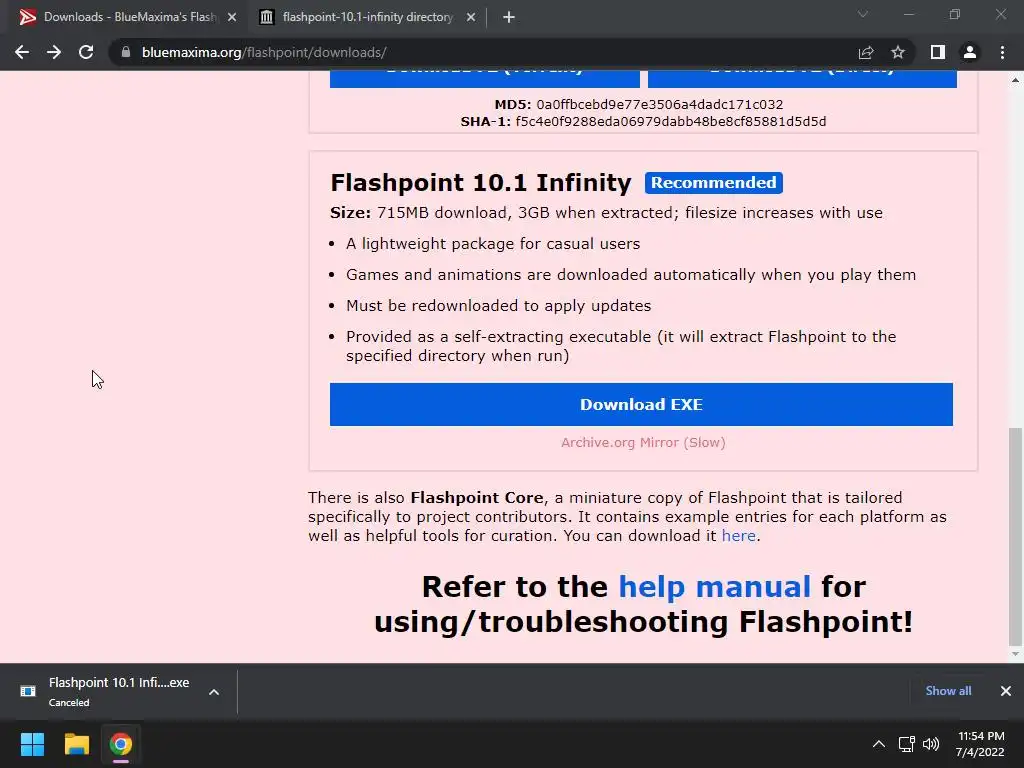1024x768 pixels.
Task: Click the scrollbar down arrow
Action: (1015, 654)
